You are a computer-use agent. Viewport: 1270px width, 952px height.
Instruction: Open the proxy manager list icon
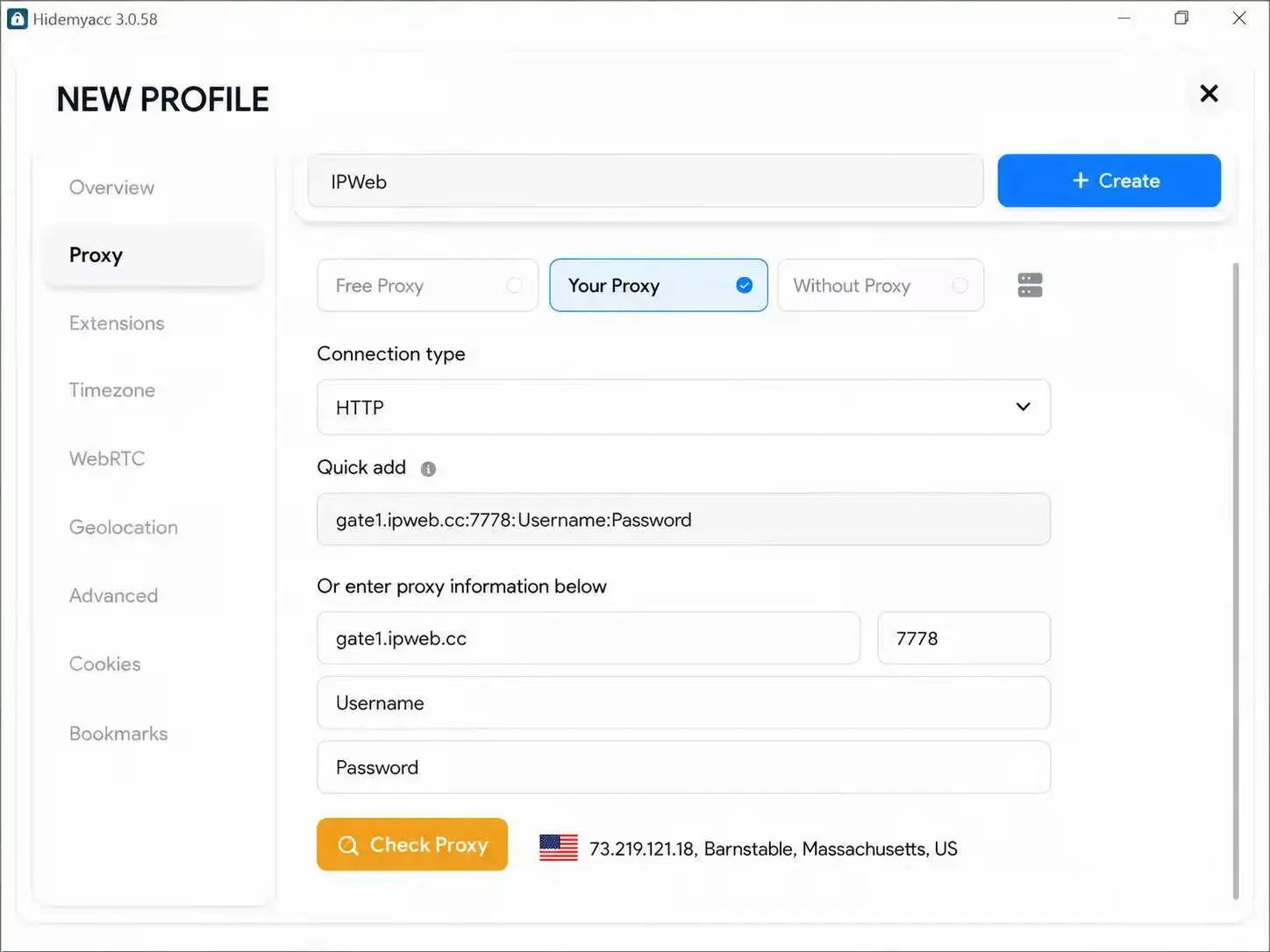point(1030,285)
